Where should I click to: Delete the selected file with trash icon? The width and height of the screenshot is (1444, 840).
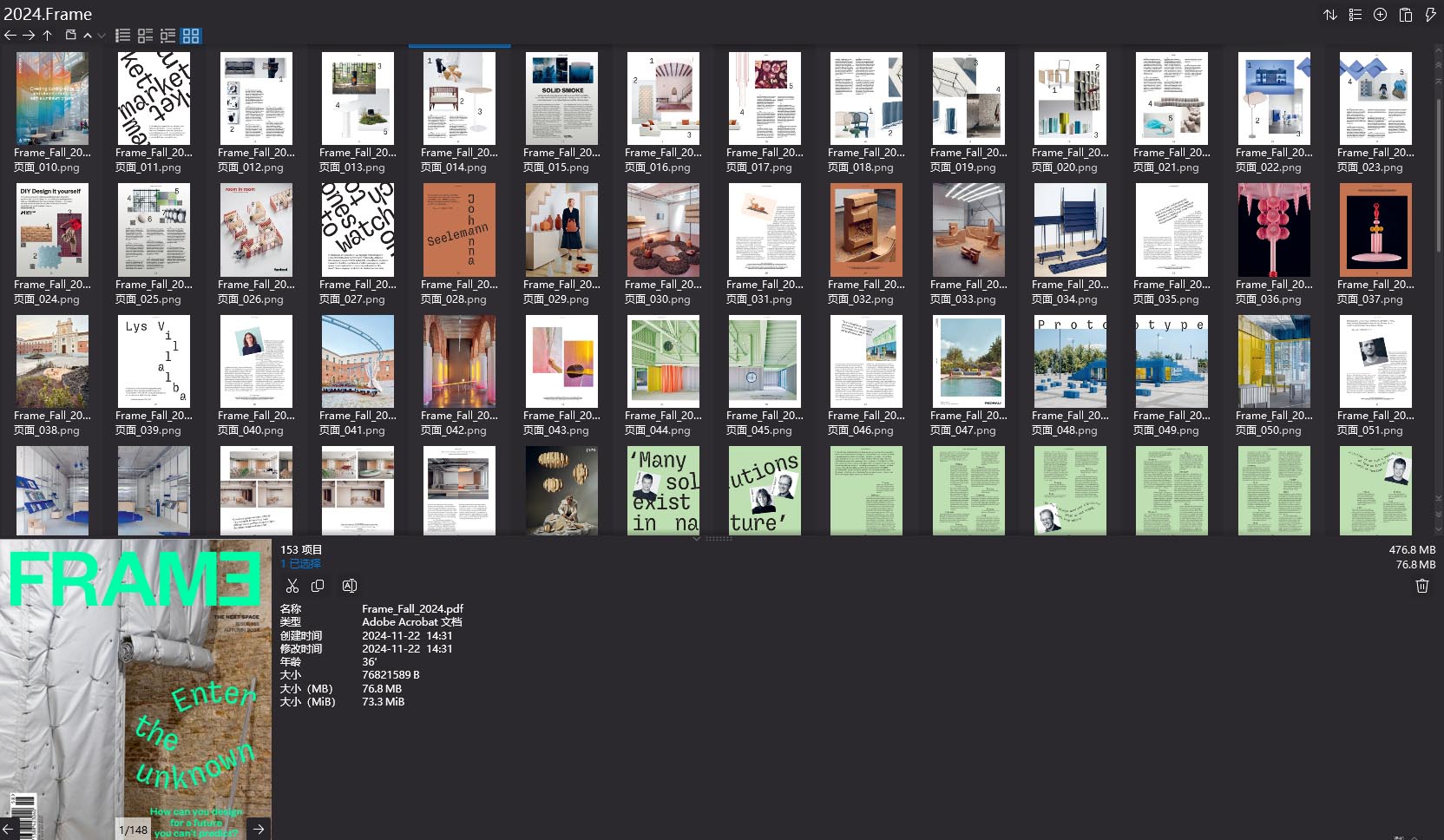(x=1422, y=586)
